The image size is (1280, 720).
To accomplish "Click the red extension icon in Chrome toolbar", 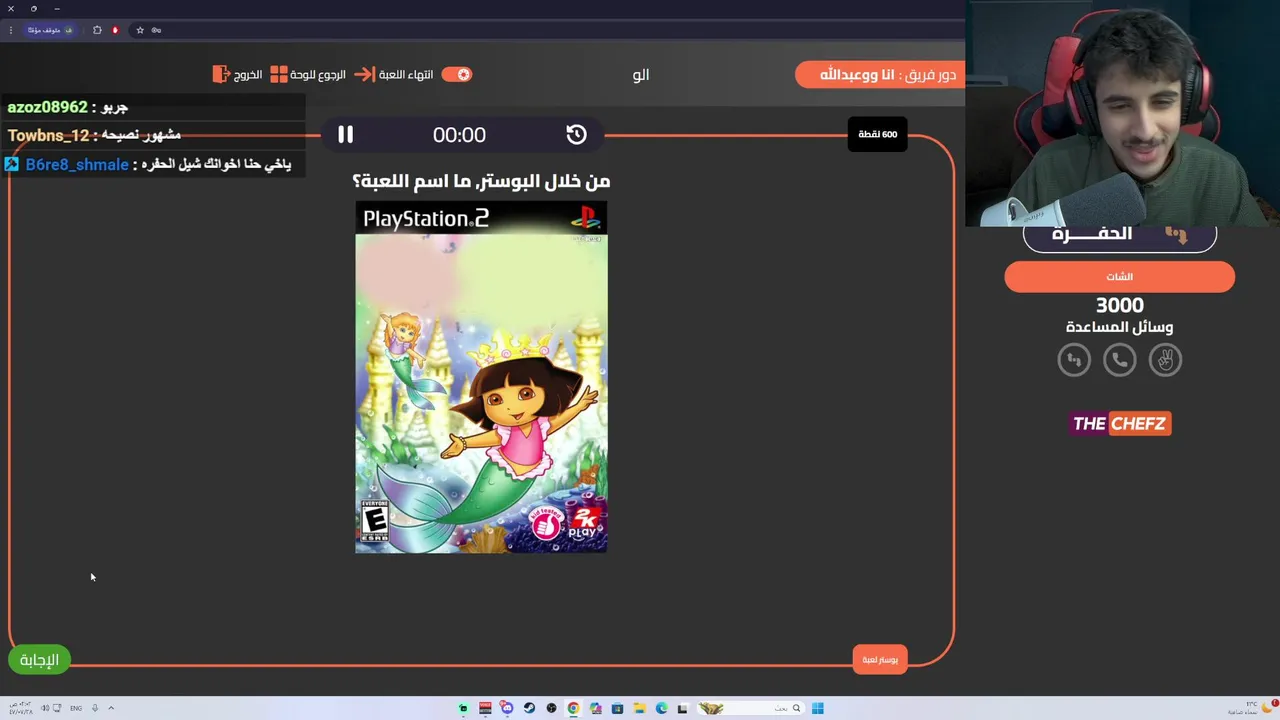I will click(115, 30).
